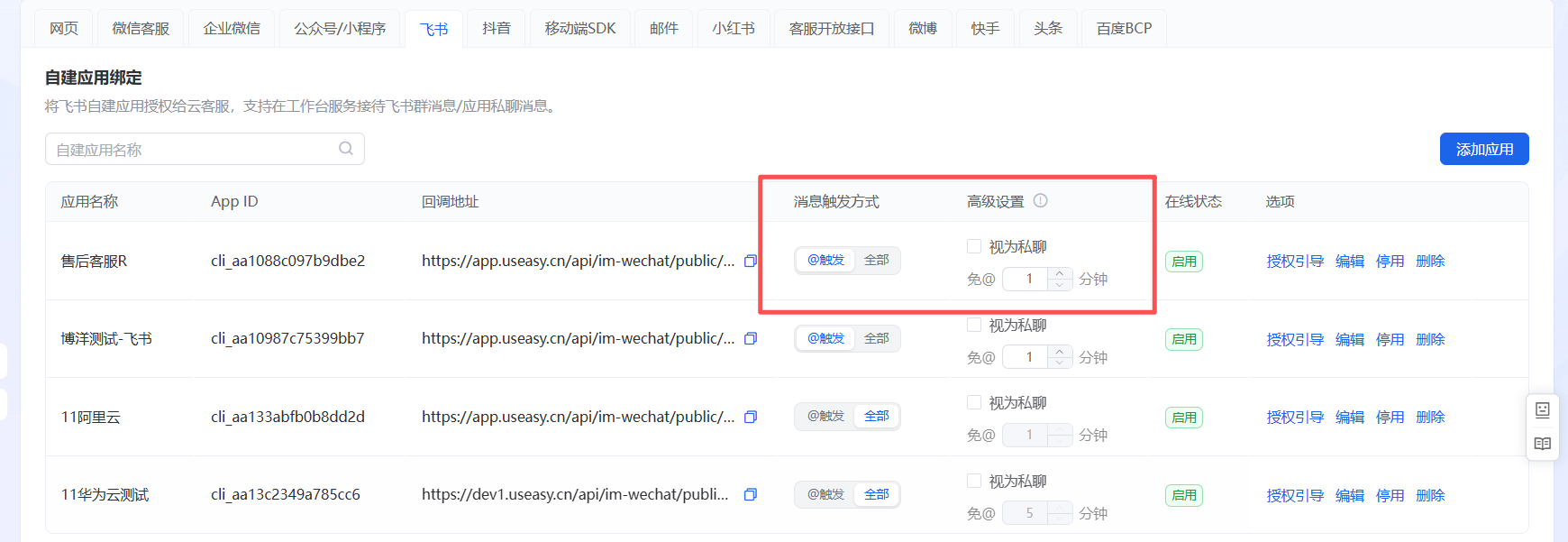Copy callback URL for 博洋测试-飞书

[750, 338]
